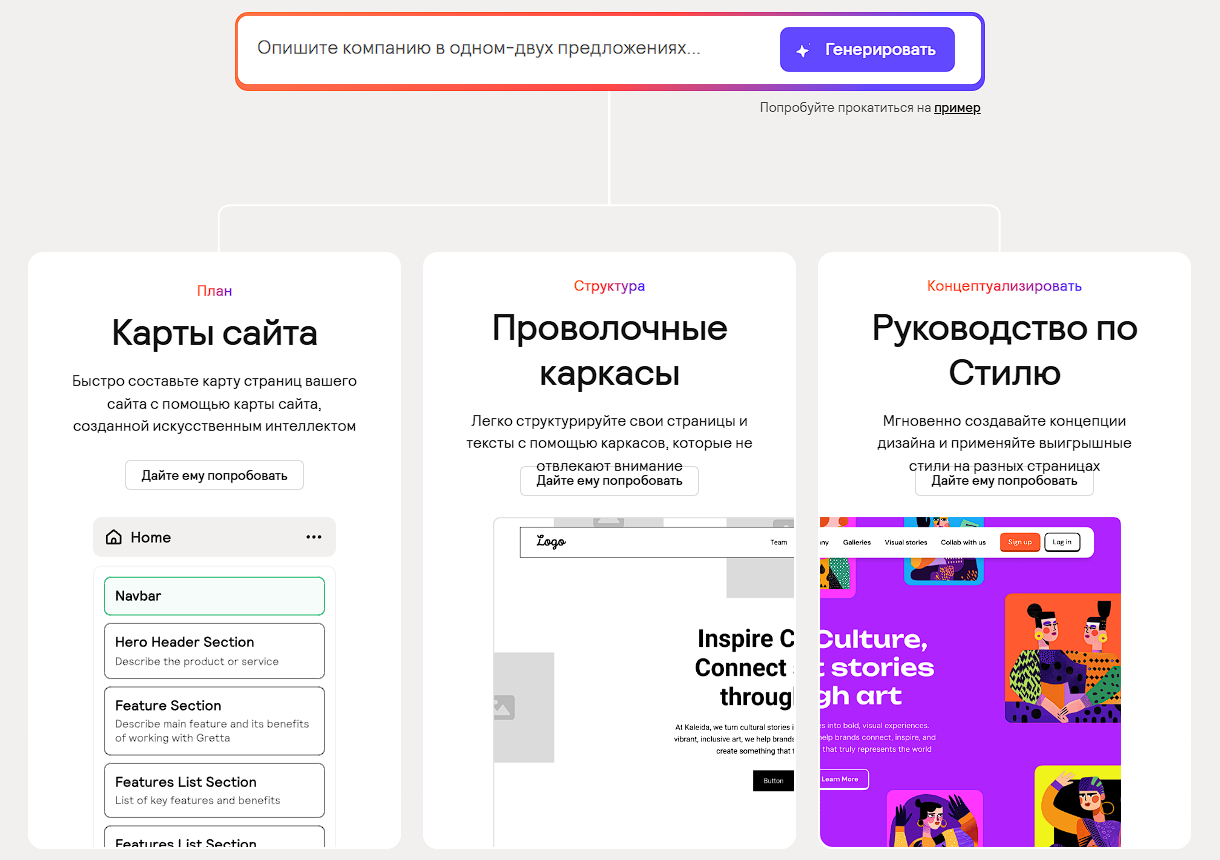This screenshot has width=1220, height=860.
Task: Select the Features List Section block
Action: point(214,790)
